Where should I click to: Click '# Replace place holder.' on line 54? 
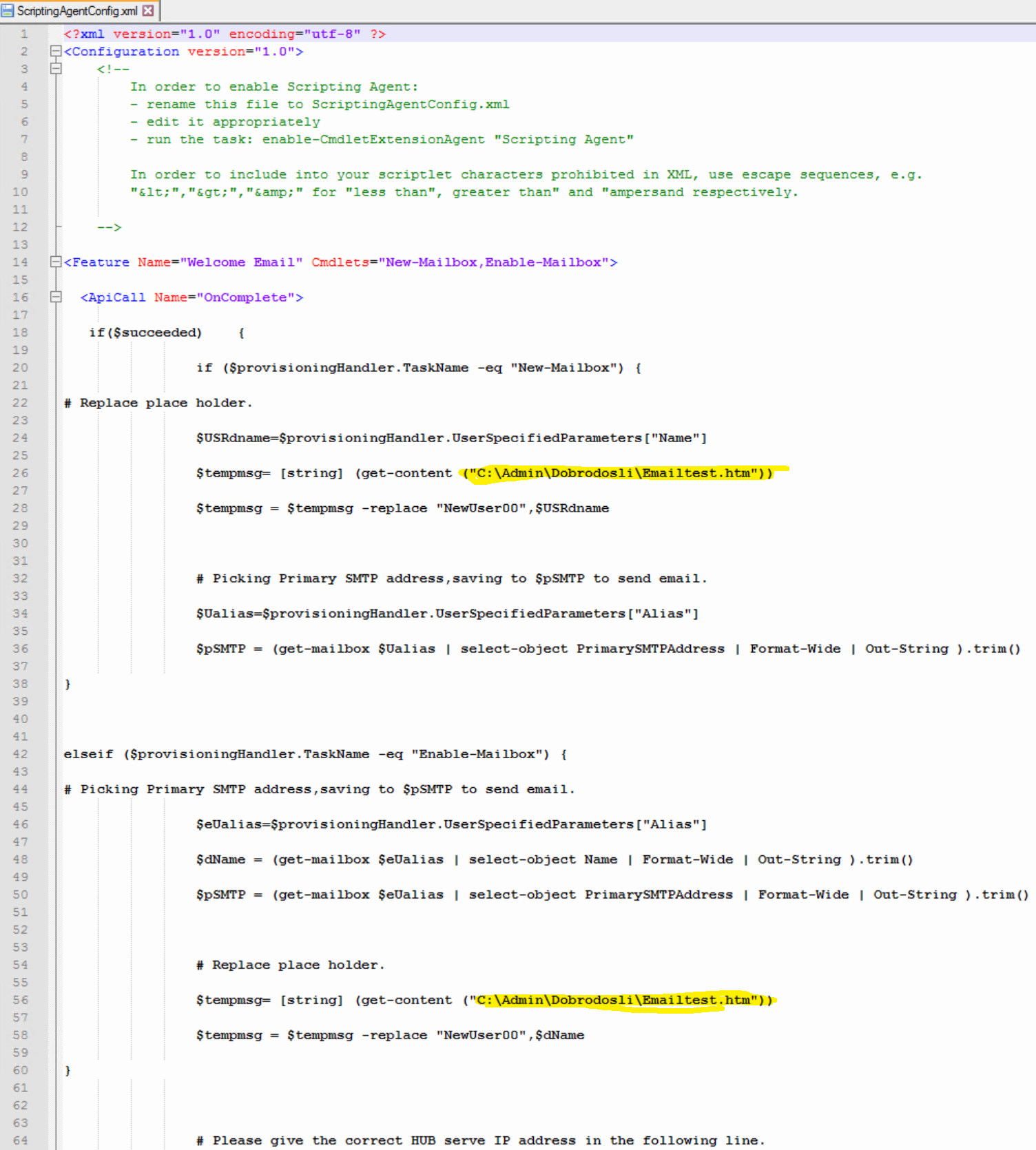pyautogui.click(x=290, y=965)
